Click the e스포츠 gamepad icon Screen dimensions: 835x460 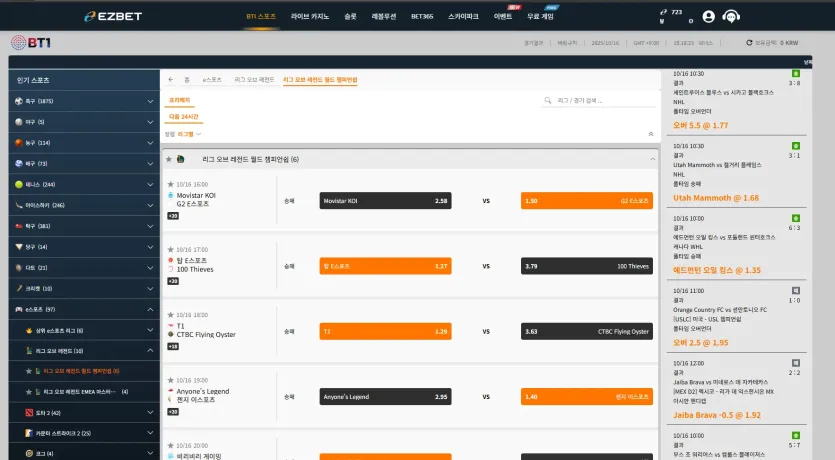pos(19,309)
